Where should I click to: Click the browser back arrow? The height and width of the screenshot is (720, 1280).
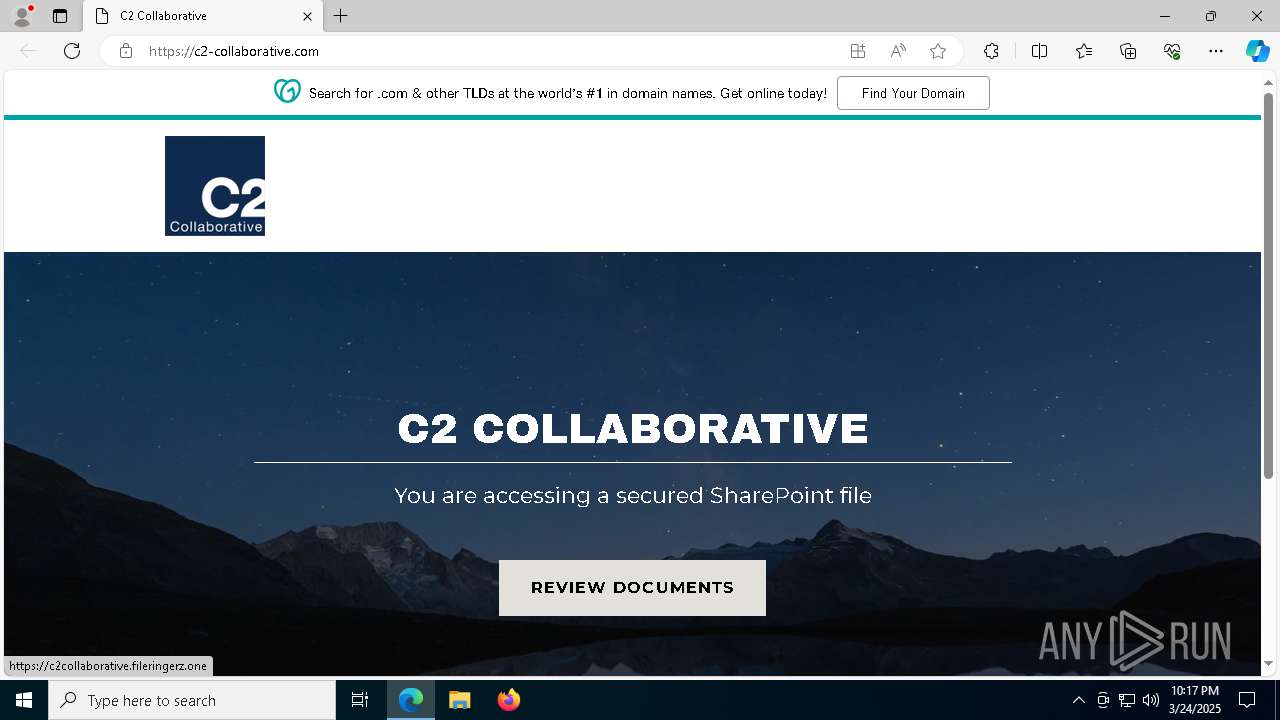(x=28, y=51)
